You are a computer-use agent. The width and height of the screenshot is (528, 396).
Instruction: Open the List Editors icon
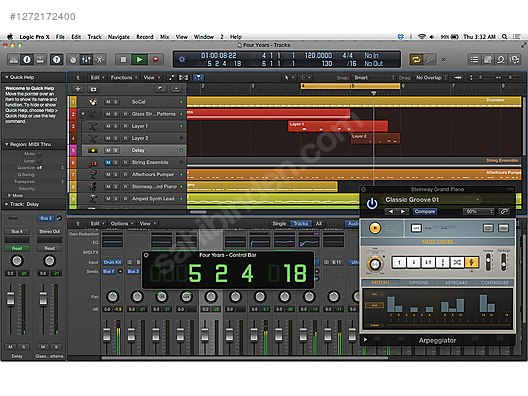click(x=474, y=60)
